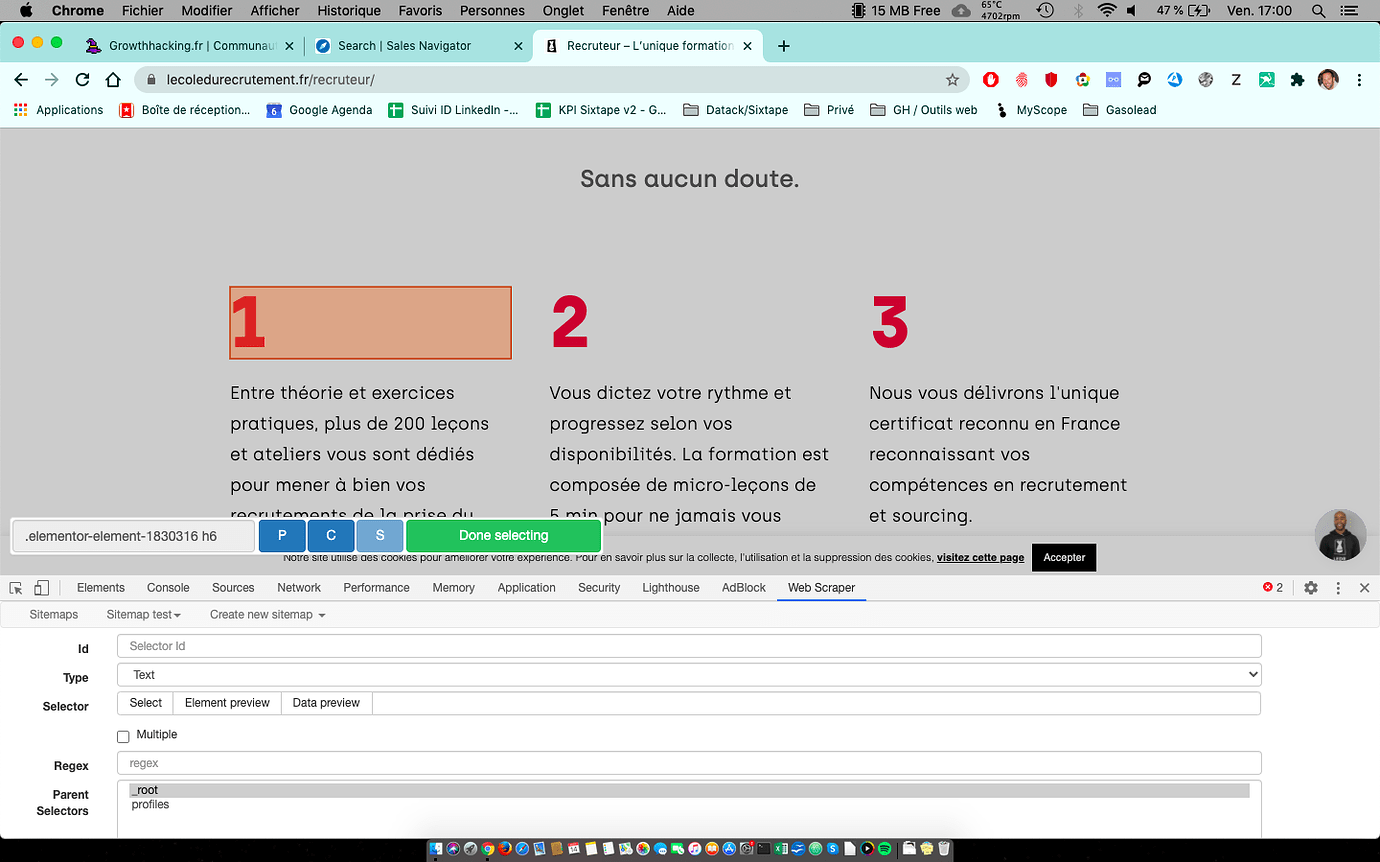Select the inspect element tool in DevTools
Viewport: 1380px width, 862px height.
14,588
